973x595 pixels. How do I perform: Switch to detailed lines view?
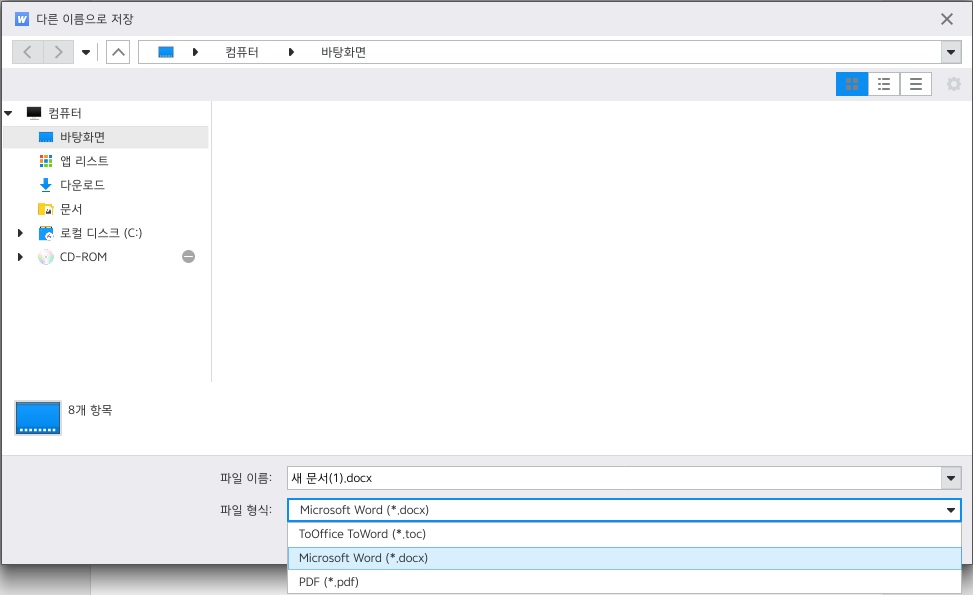915,84
